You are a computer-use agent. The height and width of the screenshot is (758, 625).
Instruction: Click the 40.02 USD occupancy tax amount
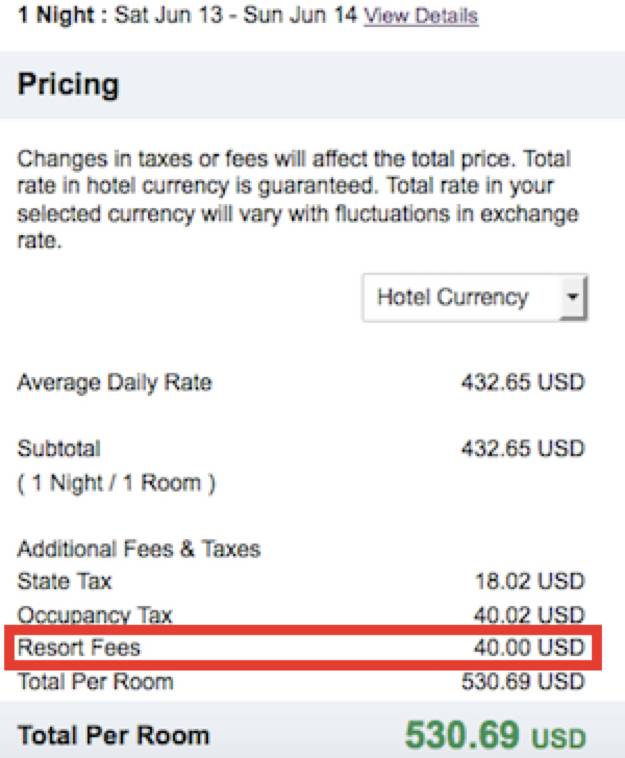(x=529, y=614)
